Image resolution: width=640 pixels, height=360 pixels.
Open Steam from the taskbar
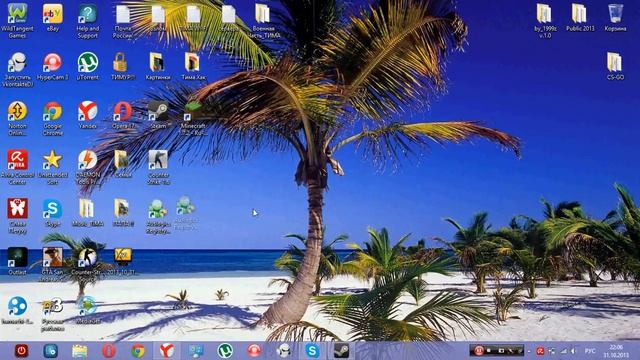(341, 351)
